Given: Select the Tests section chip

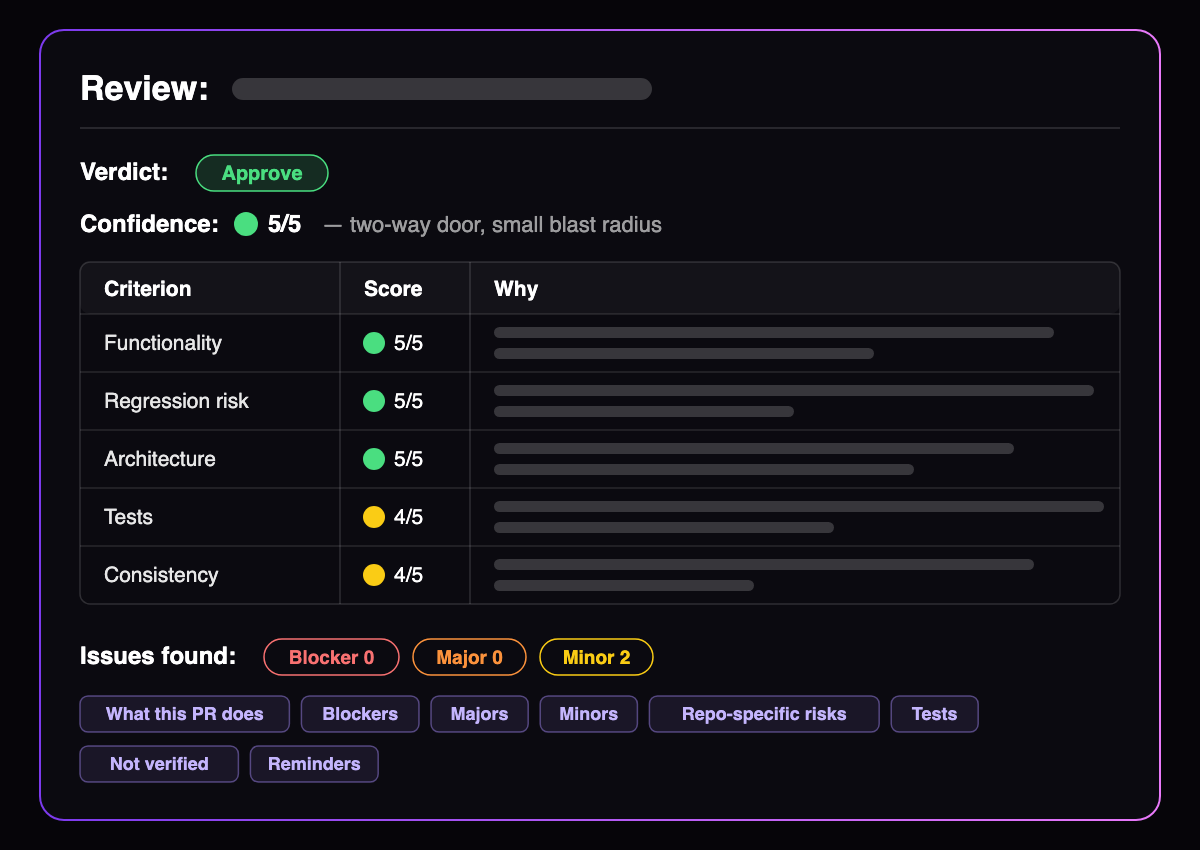Looking at the screenshot, I should tap(935, 714).
